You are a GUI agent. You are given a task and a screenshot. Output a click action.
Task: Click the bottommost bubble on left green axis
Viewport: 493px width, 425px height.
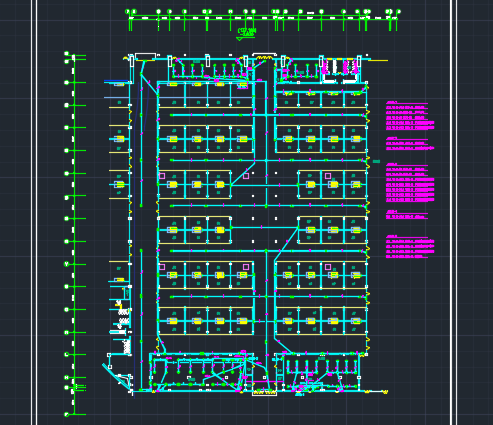[66, 415]
